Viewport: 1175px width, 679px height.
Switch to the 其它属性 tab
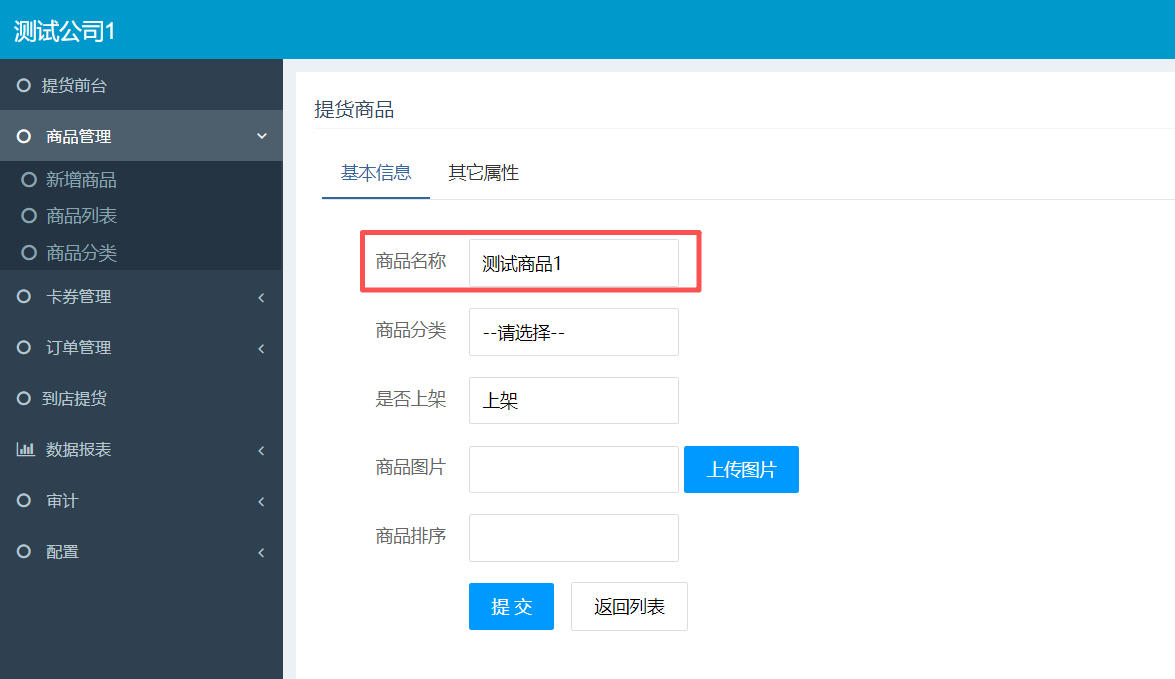click(x=483, y=173)
